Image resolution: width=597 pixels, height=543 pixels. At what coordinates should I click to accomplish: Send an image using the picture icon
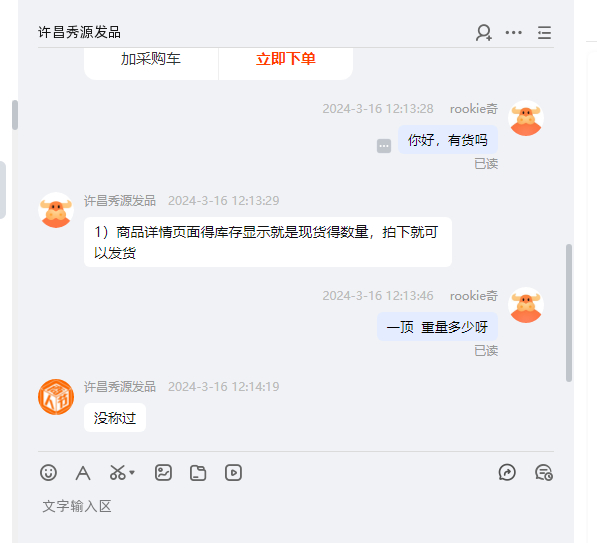coord(163,473)
